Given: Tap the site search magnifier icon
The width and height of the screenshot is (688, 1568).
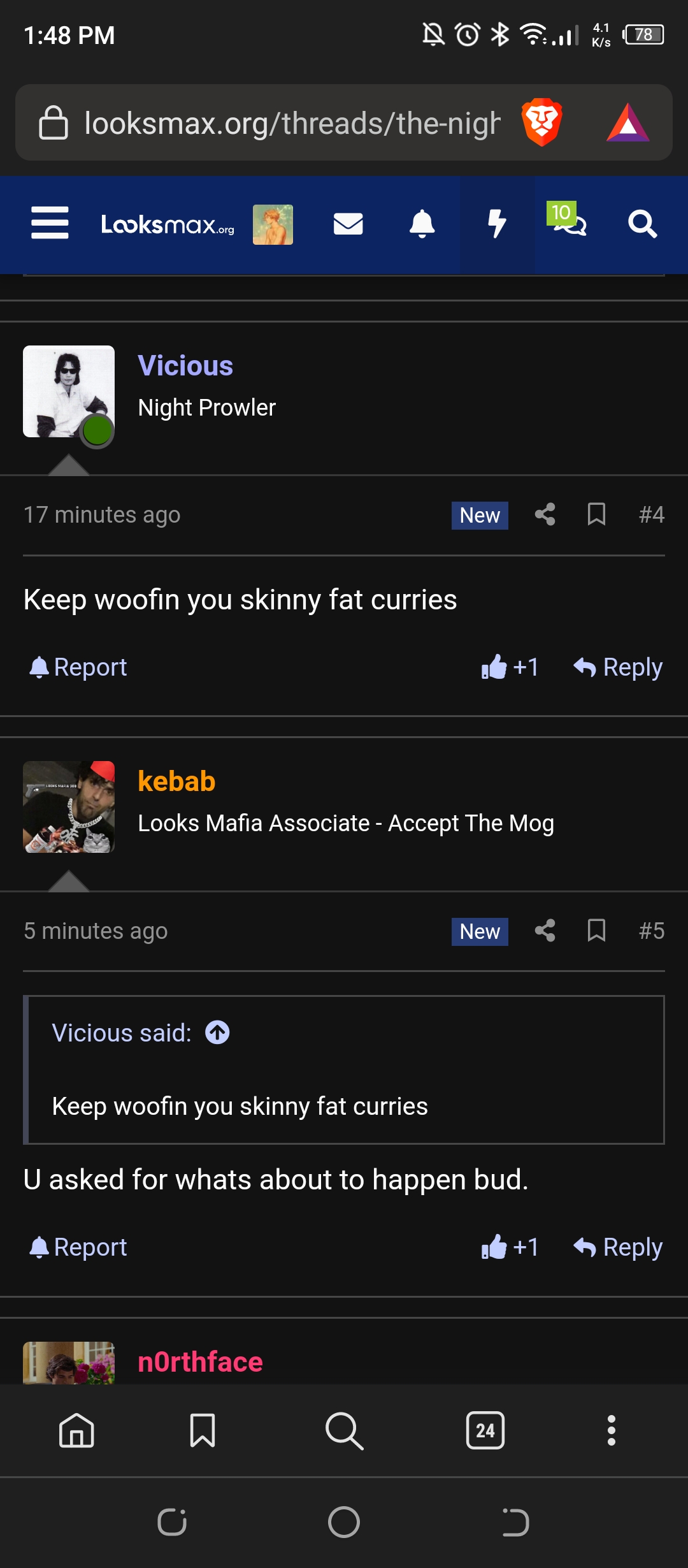Looking at the screenshot, I should click(642, 224).
